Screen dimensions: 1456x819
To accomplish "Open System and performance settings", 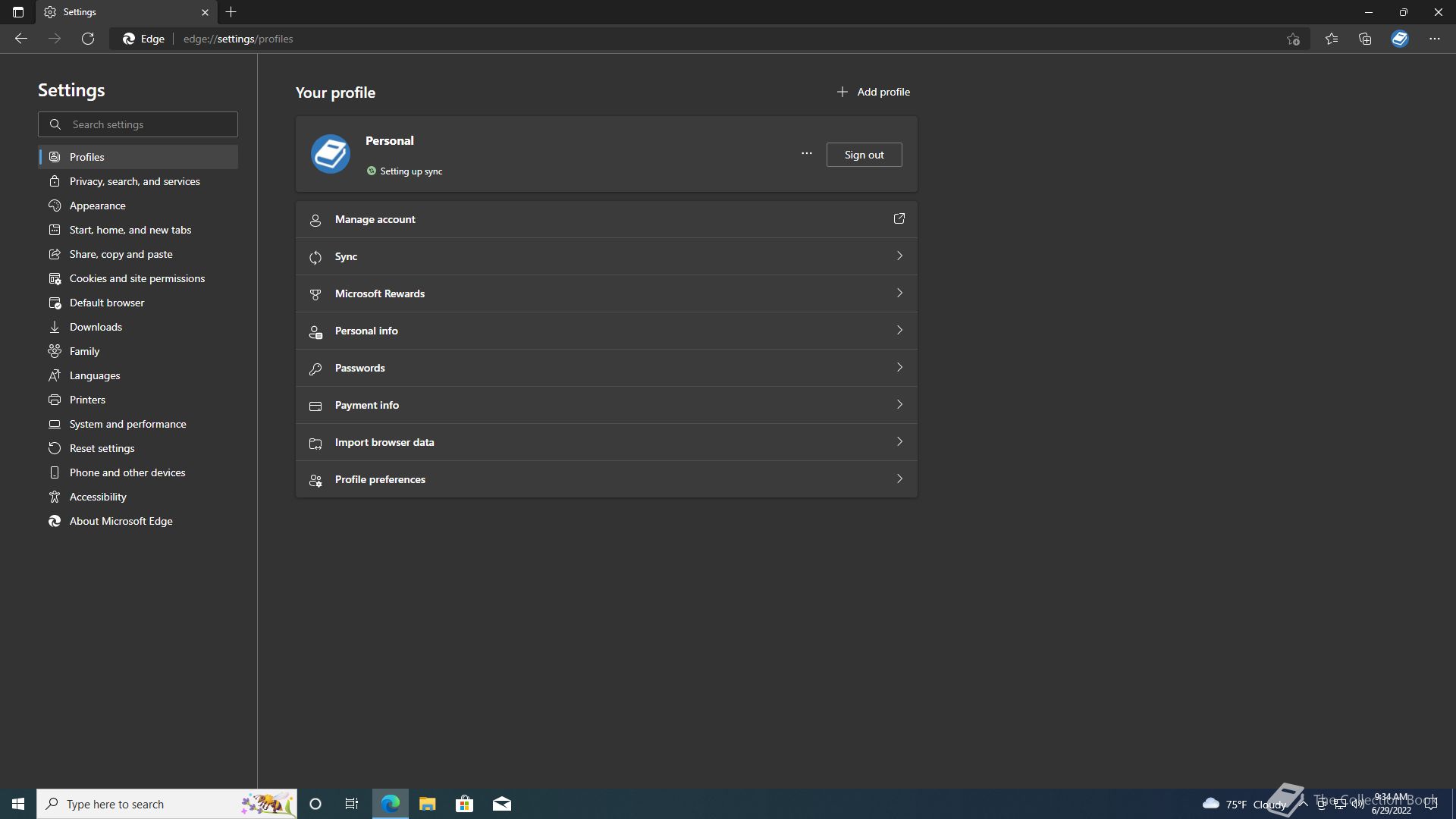I will tap(138, 424).
